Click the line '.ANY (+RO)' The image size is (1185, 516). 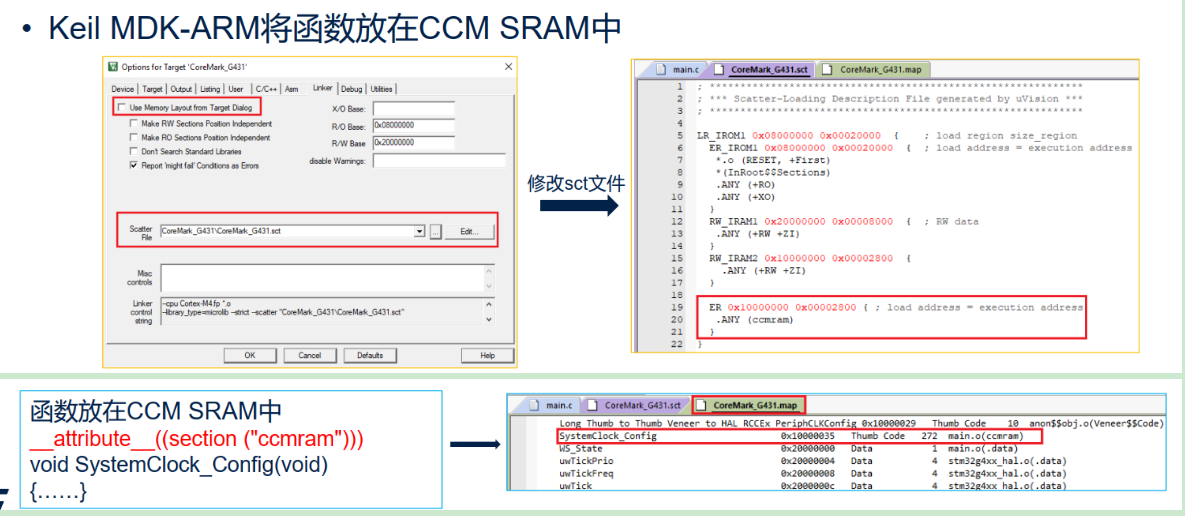tap(745, 184)
